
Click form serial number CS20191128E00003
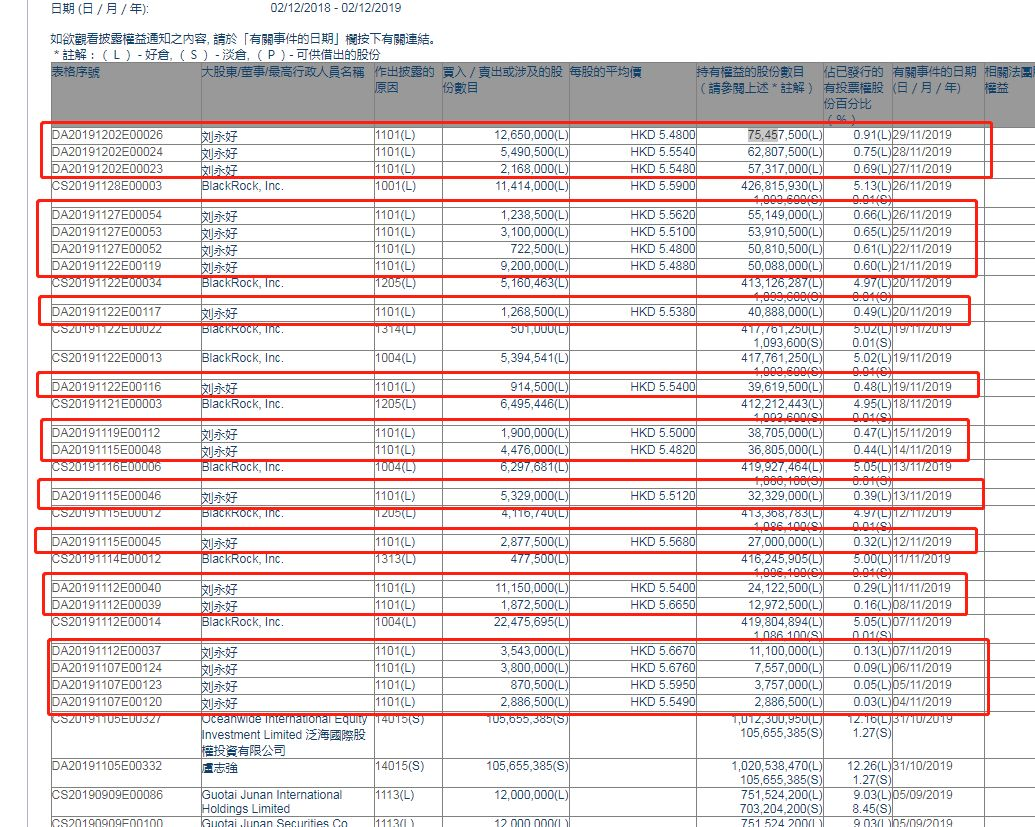coord(106,186)
